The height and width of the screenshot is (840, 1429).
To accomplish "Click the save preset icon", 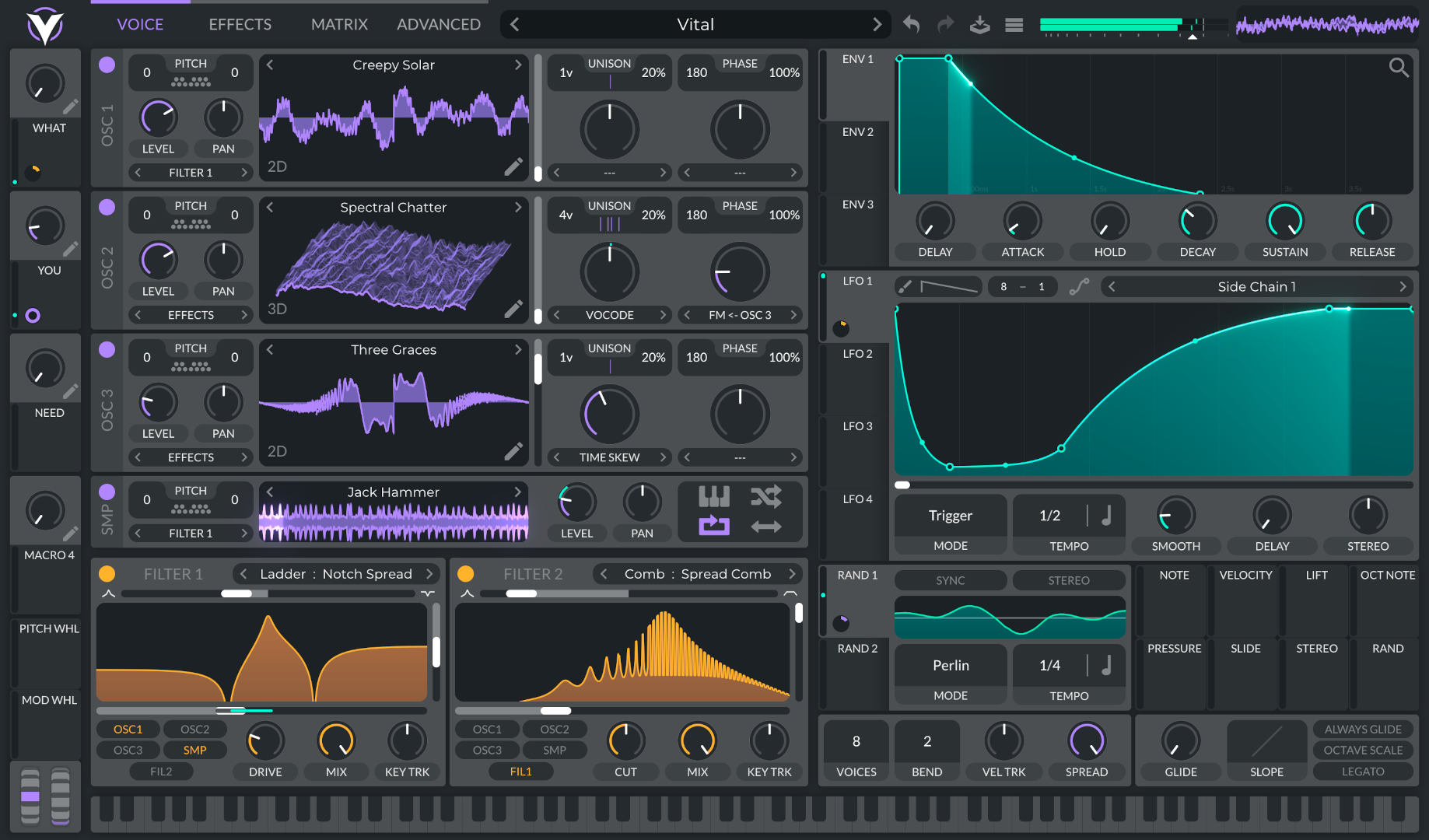I will (979, 25).
